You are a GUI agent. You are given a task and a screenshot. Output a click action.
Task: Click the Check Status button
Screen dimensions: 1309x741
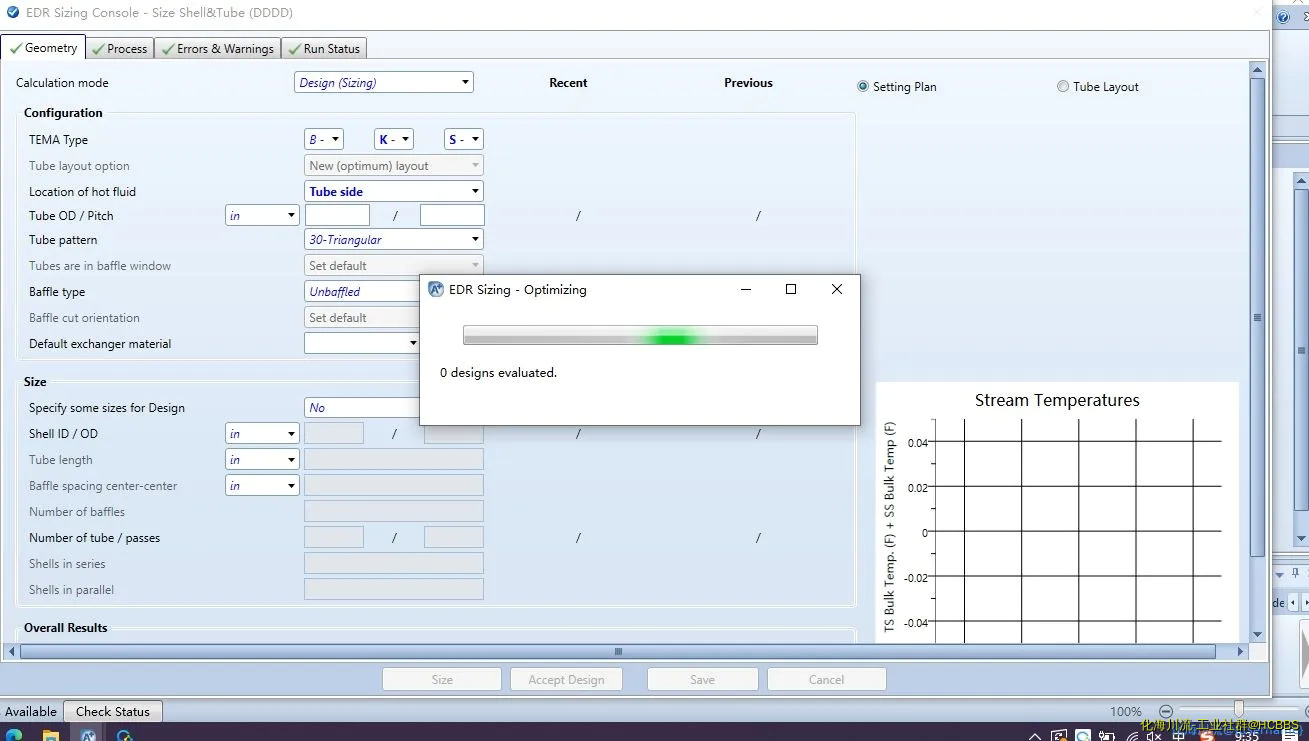point(113,711)
